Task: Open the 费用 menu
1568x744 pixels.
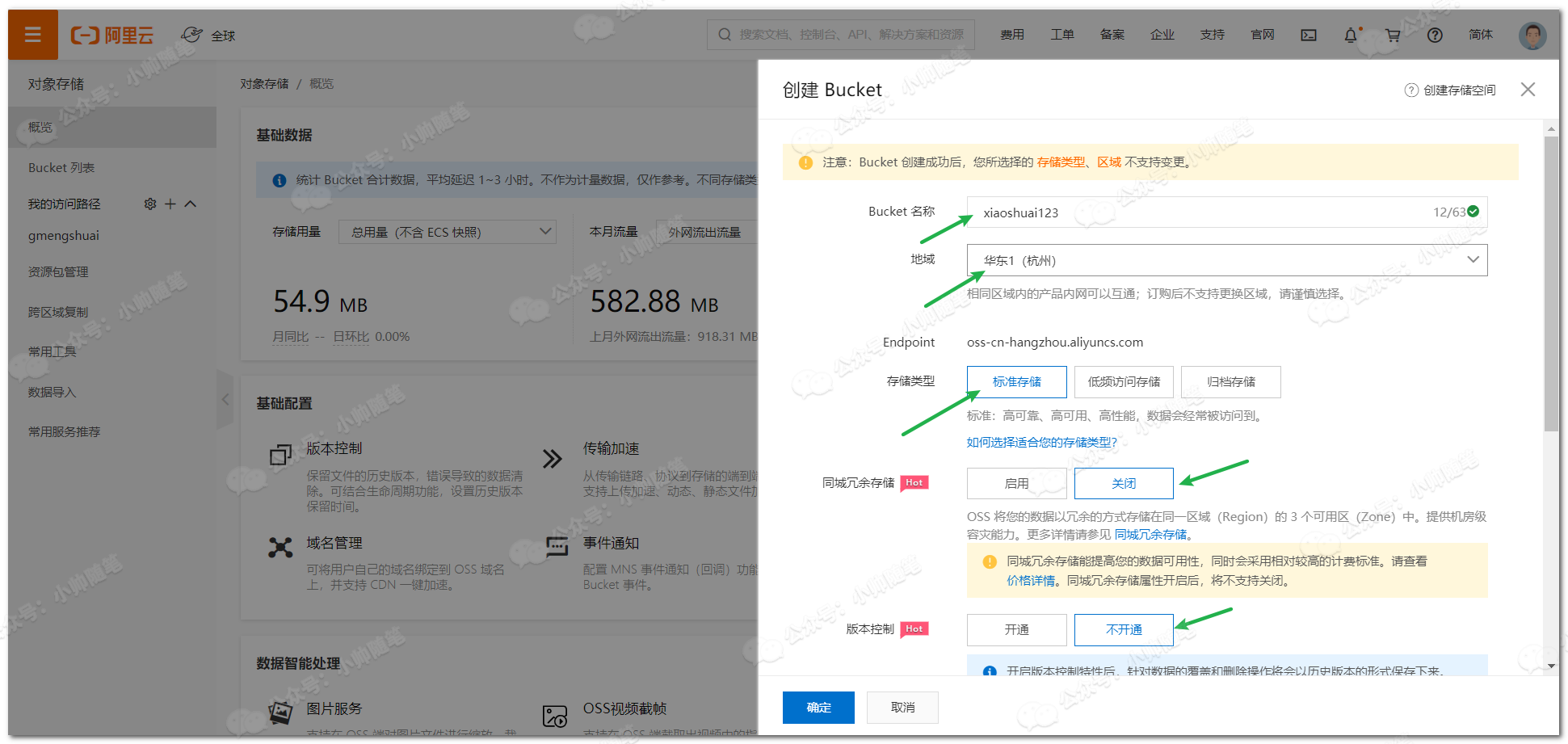Action: 1012,35
